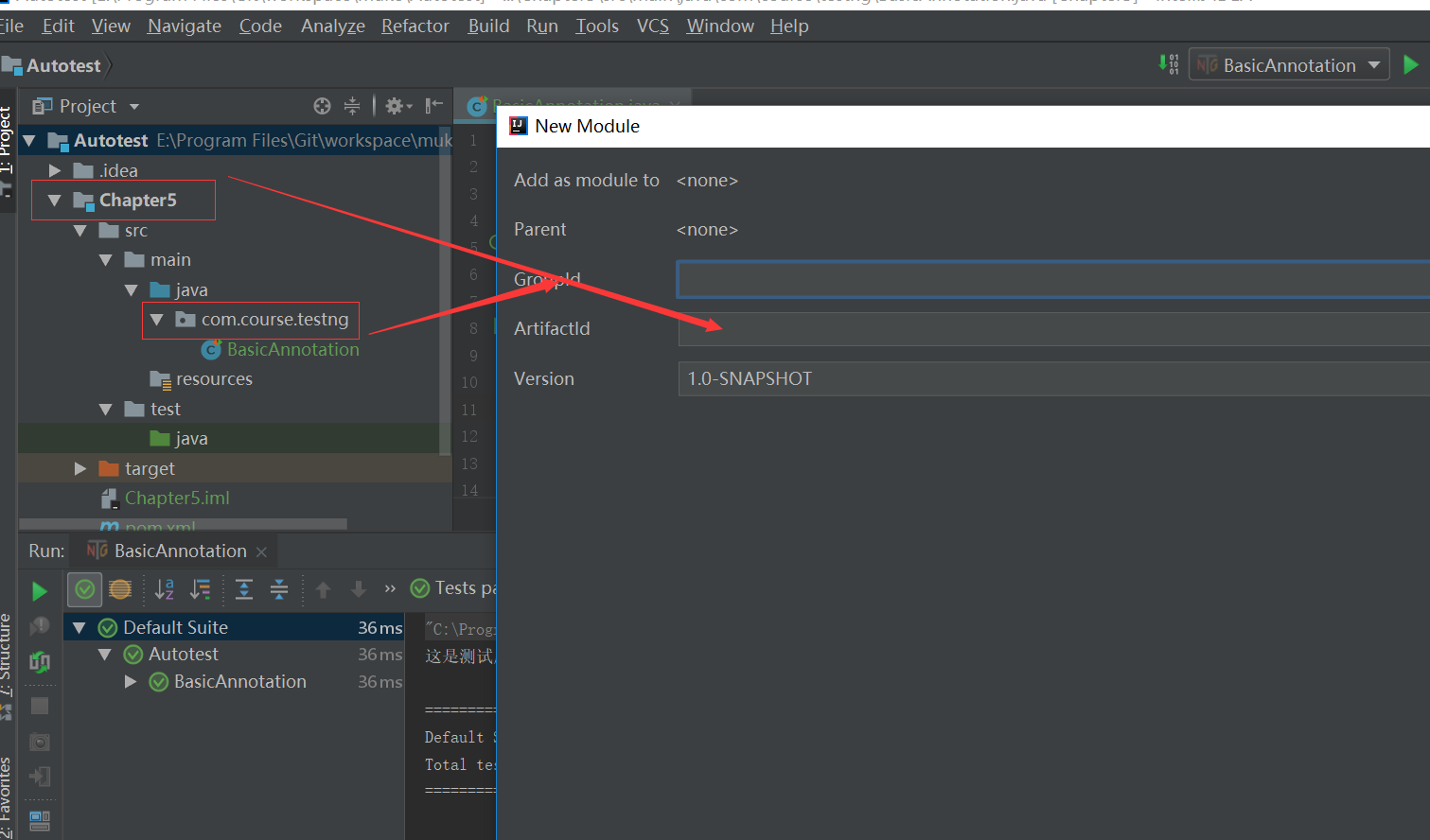Click the sort by duration icon

201,589
